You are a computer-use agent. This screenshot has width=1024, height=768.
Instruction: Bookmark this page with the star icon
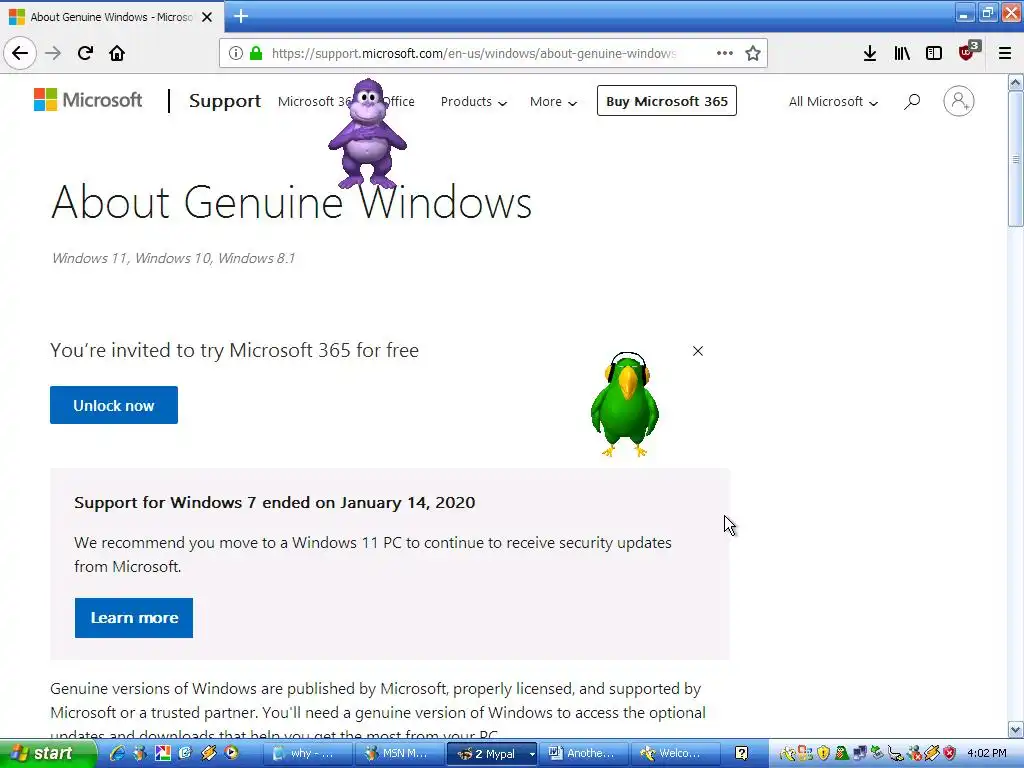(753, 53)
